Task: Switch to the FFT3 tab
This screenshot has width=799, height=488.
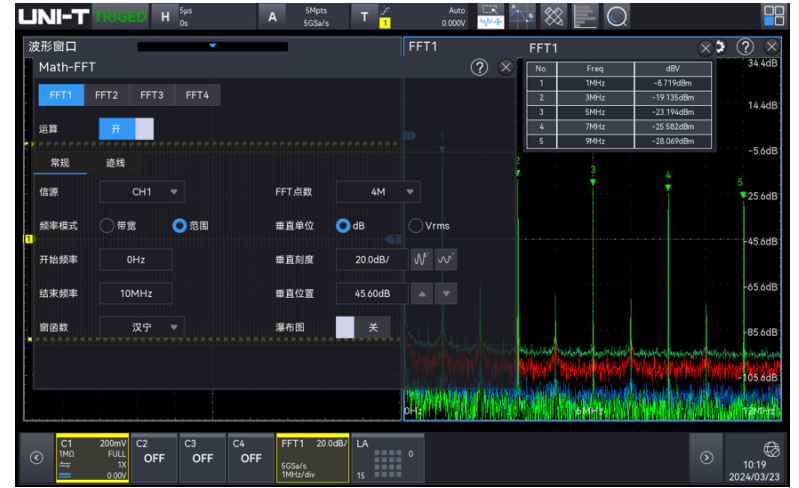Action: [151, 95]
